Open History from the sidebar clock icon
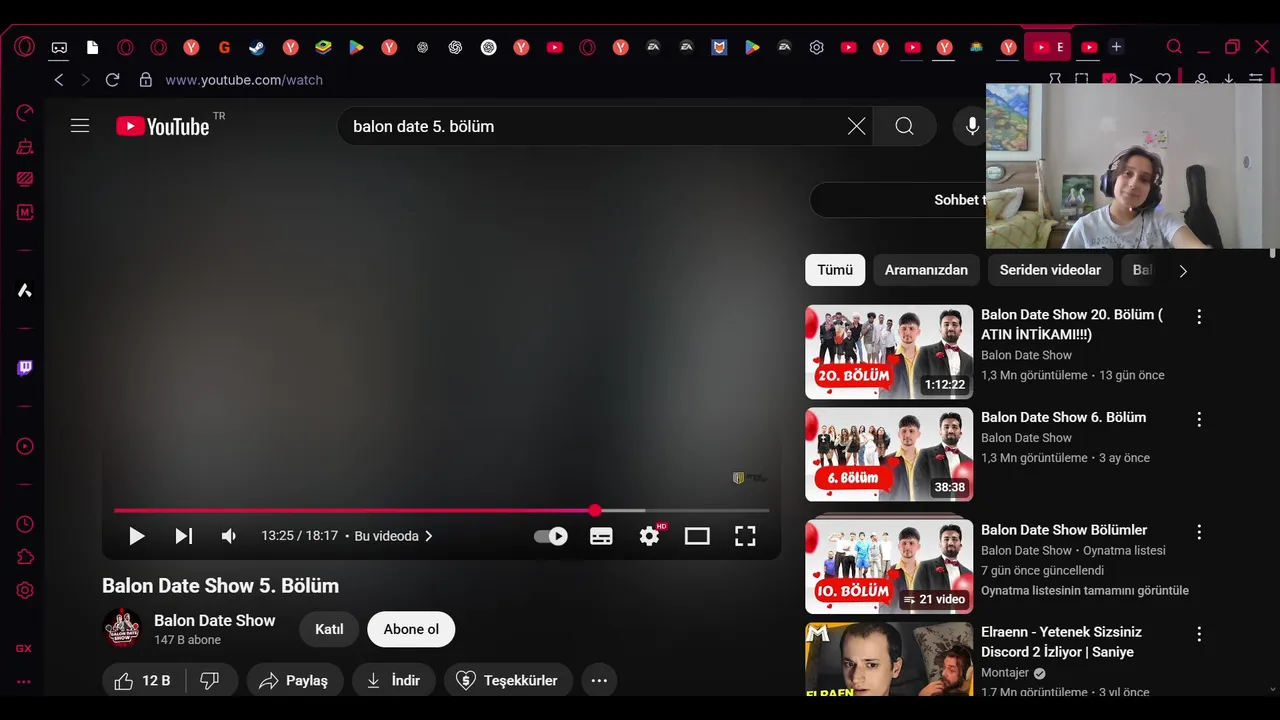 pyautogui.click(x=25, y=524)
